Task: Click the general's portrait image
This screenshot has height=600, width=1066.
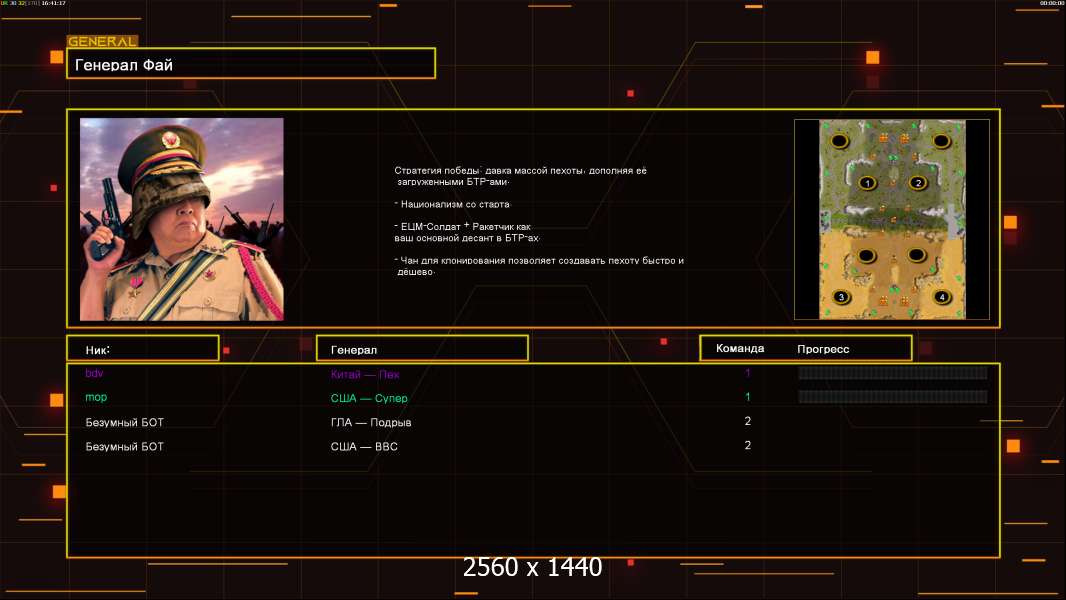Action: click(x=182, y=219)
